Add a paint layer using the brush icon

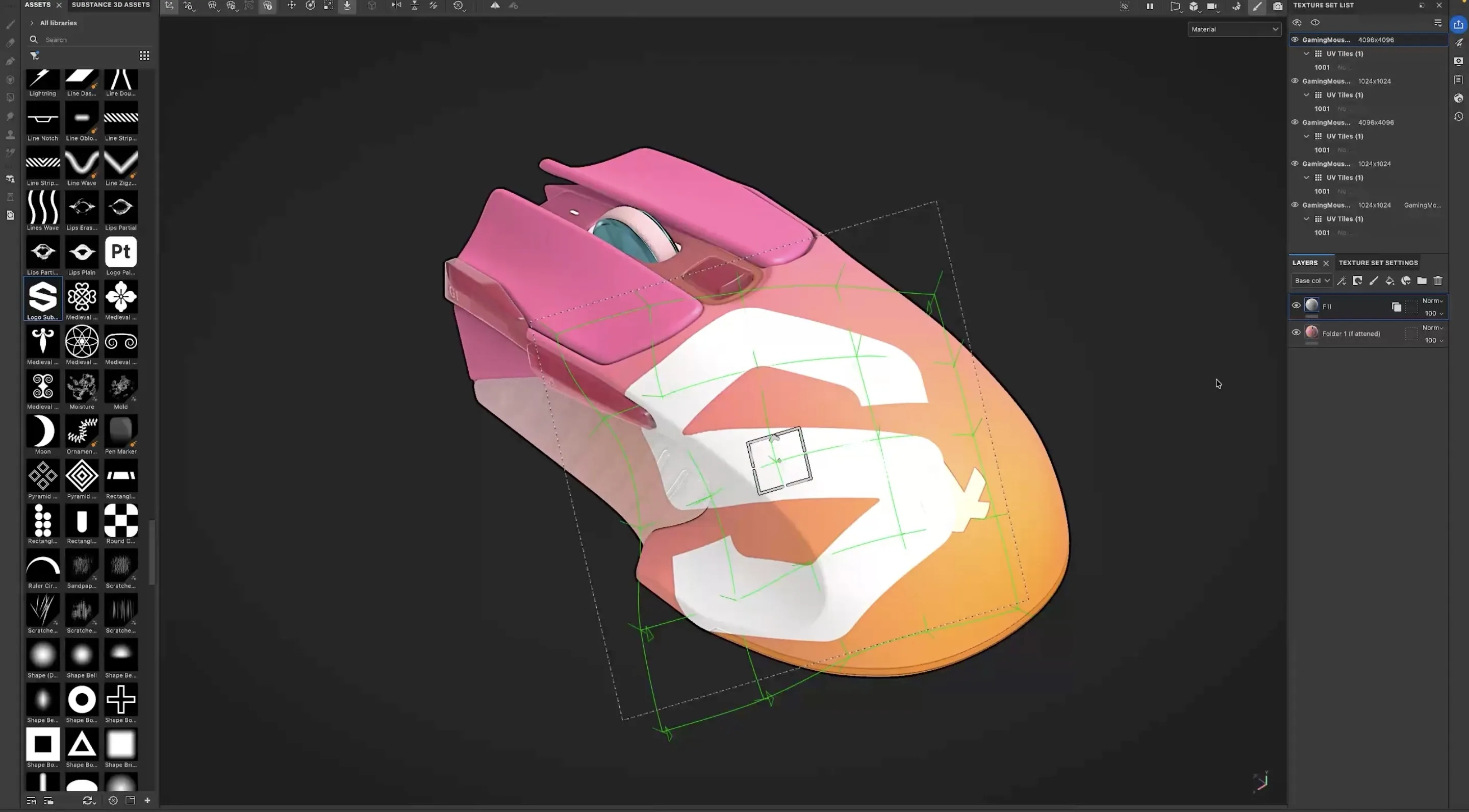click(1374, 281)
